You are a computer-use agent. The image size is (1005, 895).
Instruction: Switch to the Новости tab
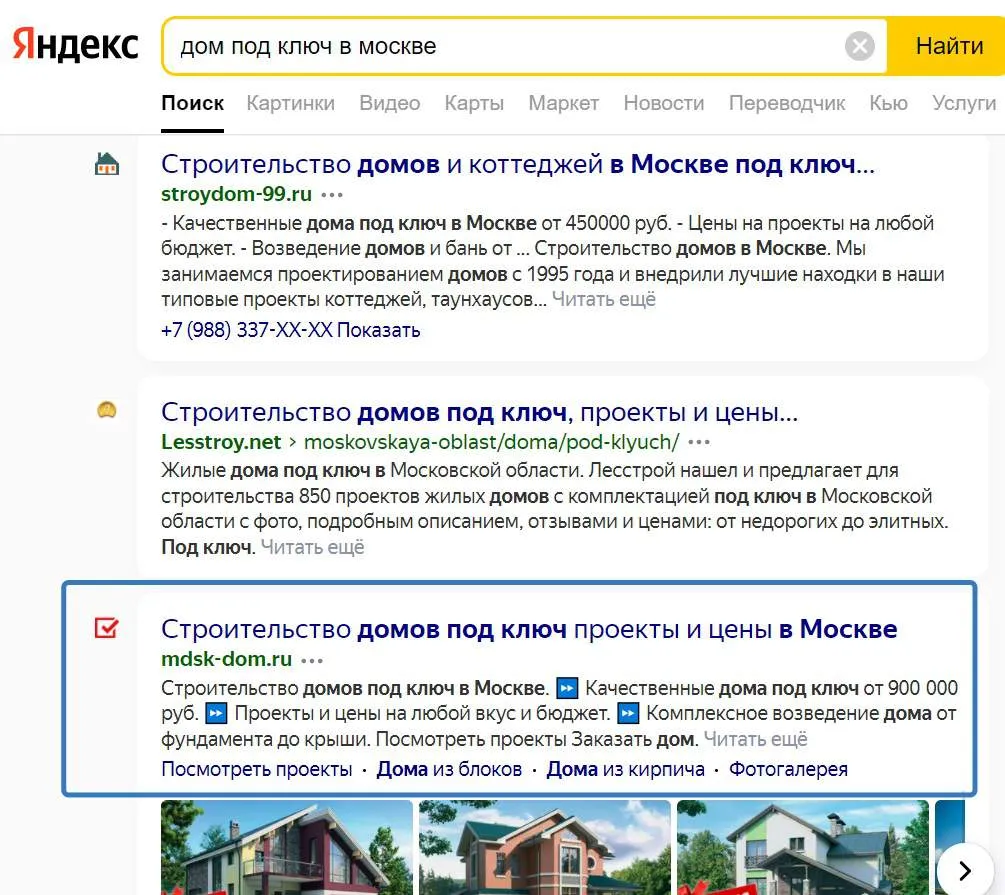tap(663, 103)
